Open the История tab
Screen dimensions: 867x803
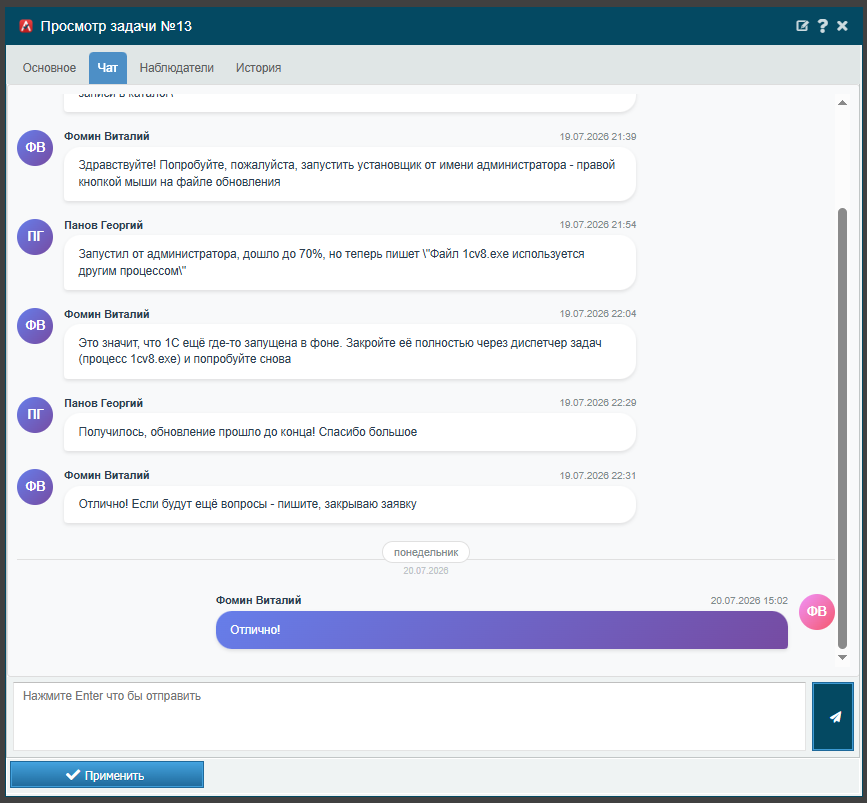258,68
